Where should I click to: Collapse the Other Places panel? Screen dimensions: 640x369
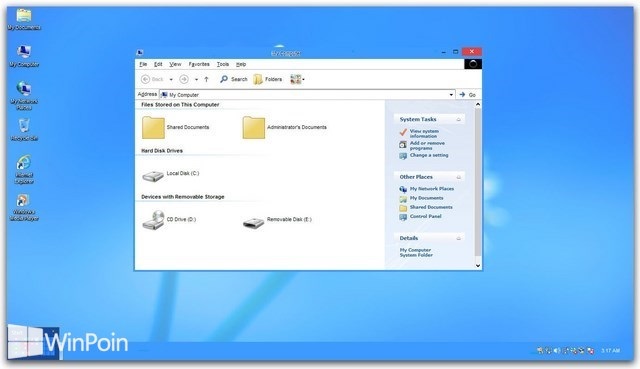pos(458,177)
